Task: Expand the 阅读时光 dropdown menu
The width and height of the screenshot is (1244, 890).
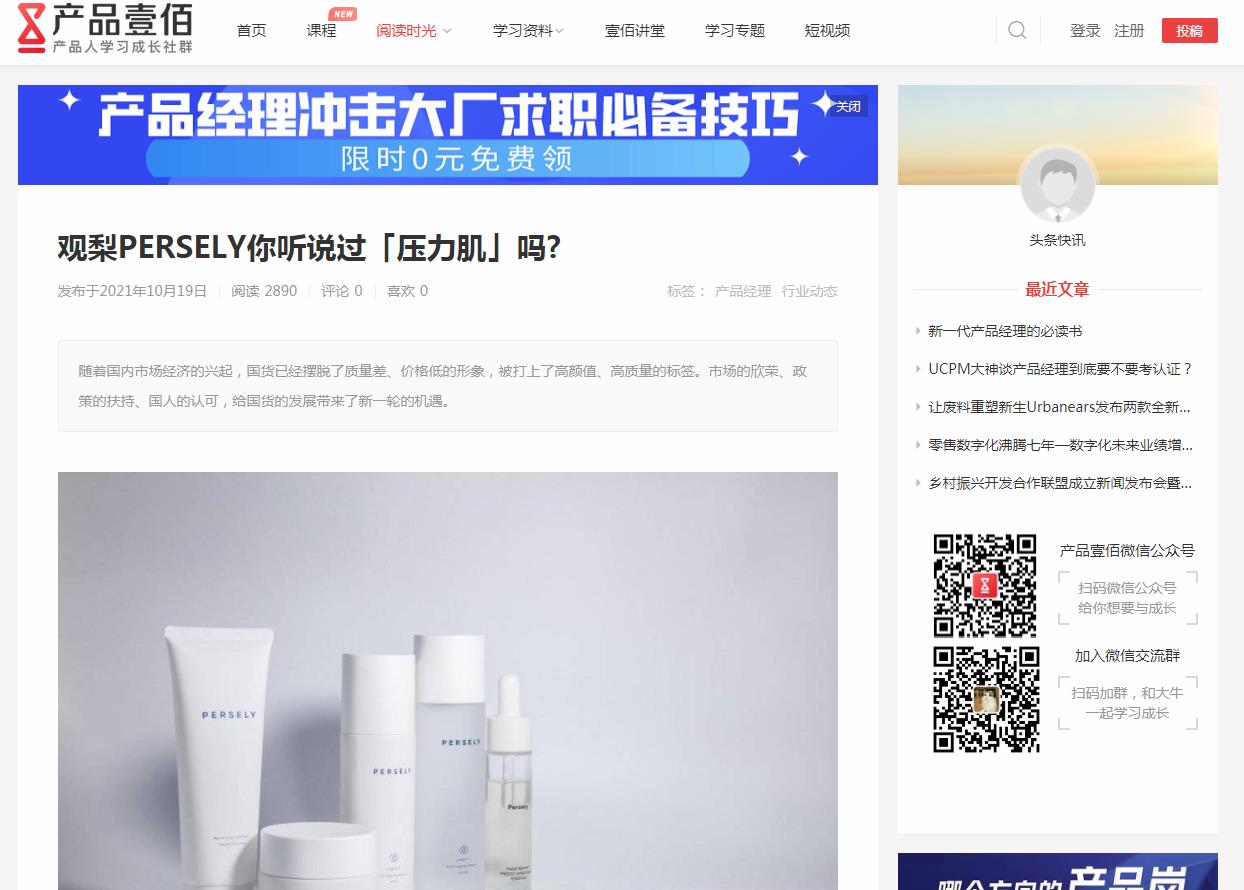Action: pyautogui.click(x=414, y=31)
